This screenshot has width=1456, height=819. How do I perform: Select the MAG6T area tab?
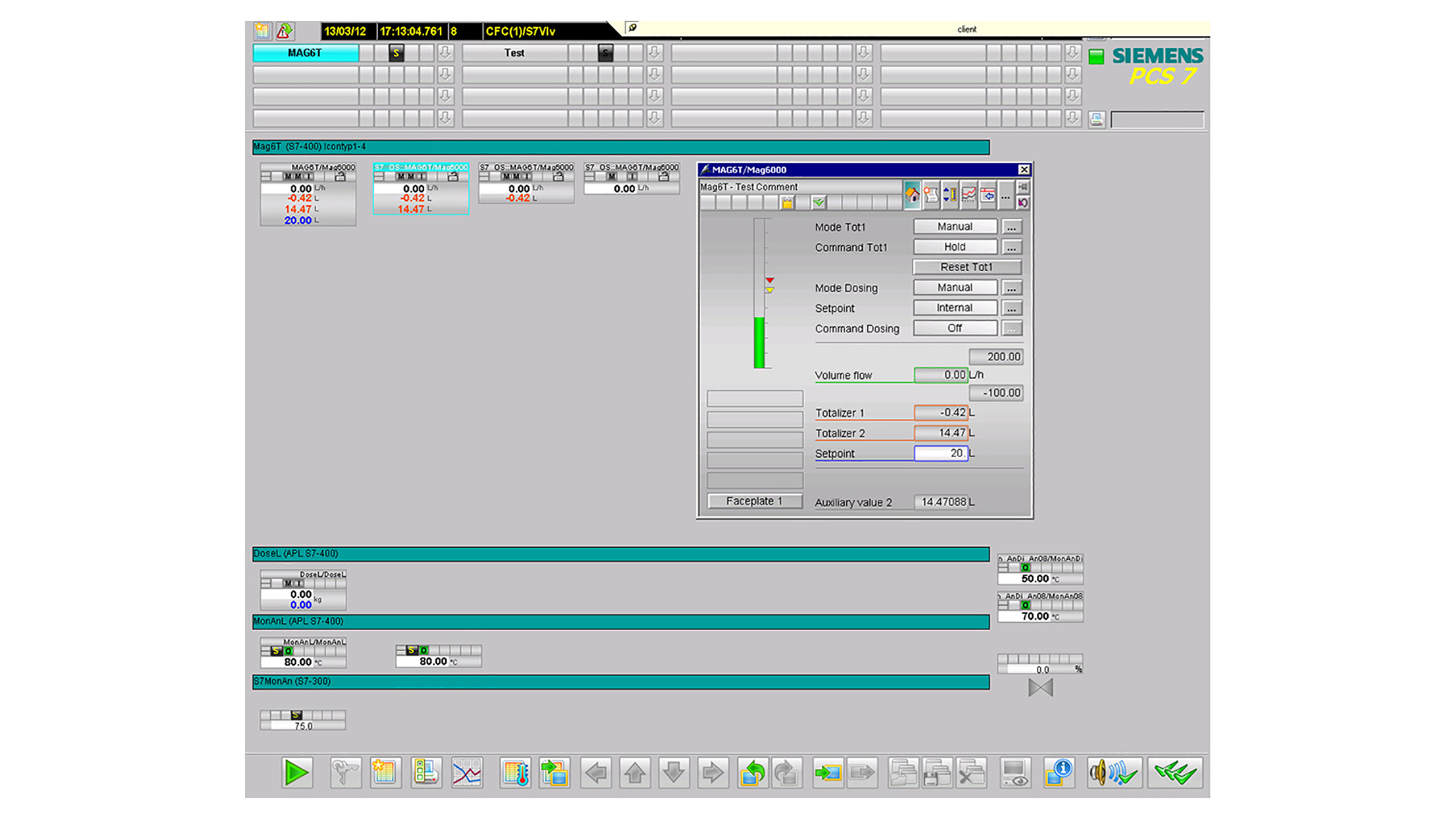(x=305, y=53)
